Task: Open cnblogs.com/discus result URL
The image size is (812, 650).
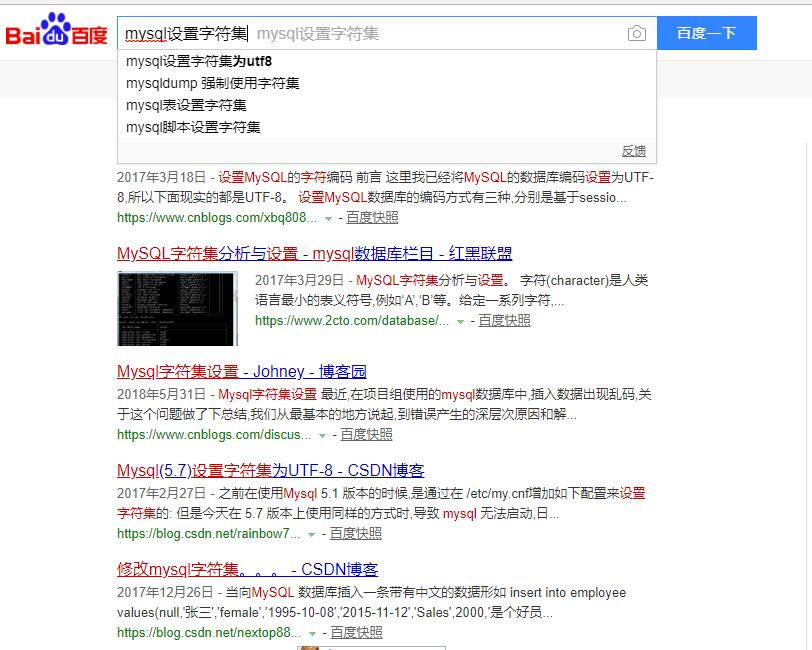Action: point(214,435)
